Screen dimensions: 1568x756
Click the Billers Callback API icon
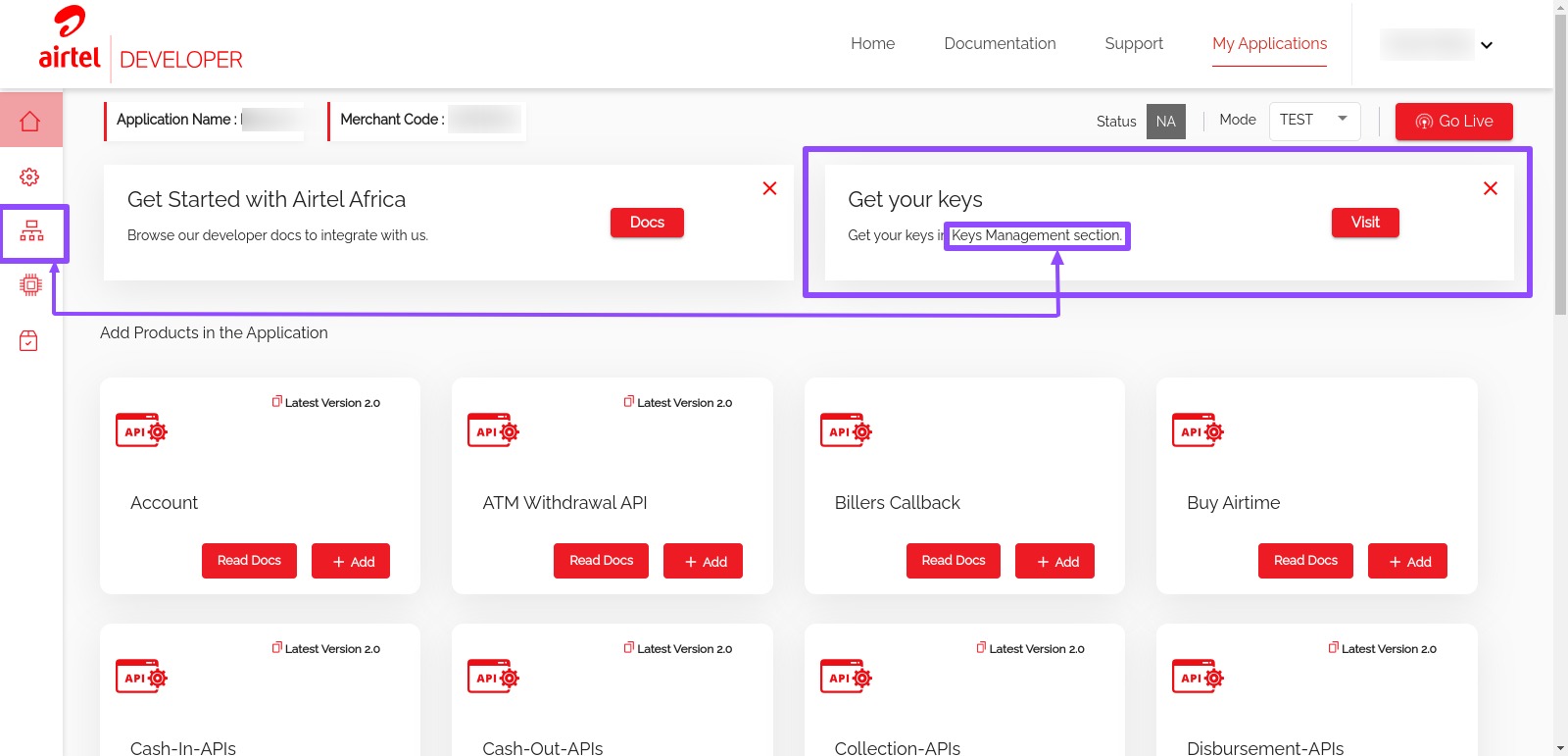(x=846, y=430)
